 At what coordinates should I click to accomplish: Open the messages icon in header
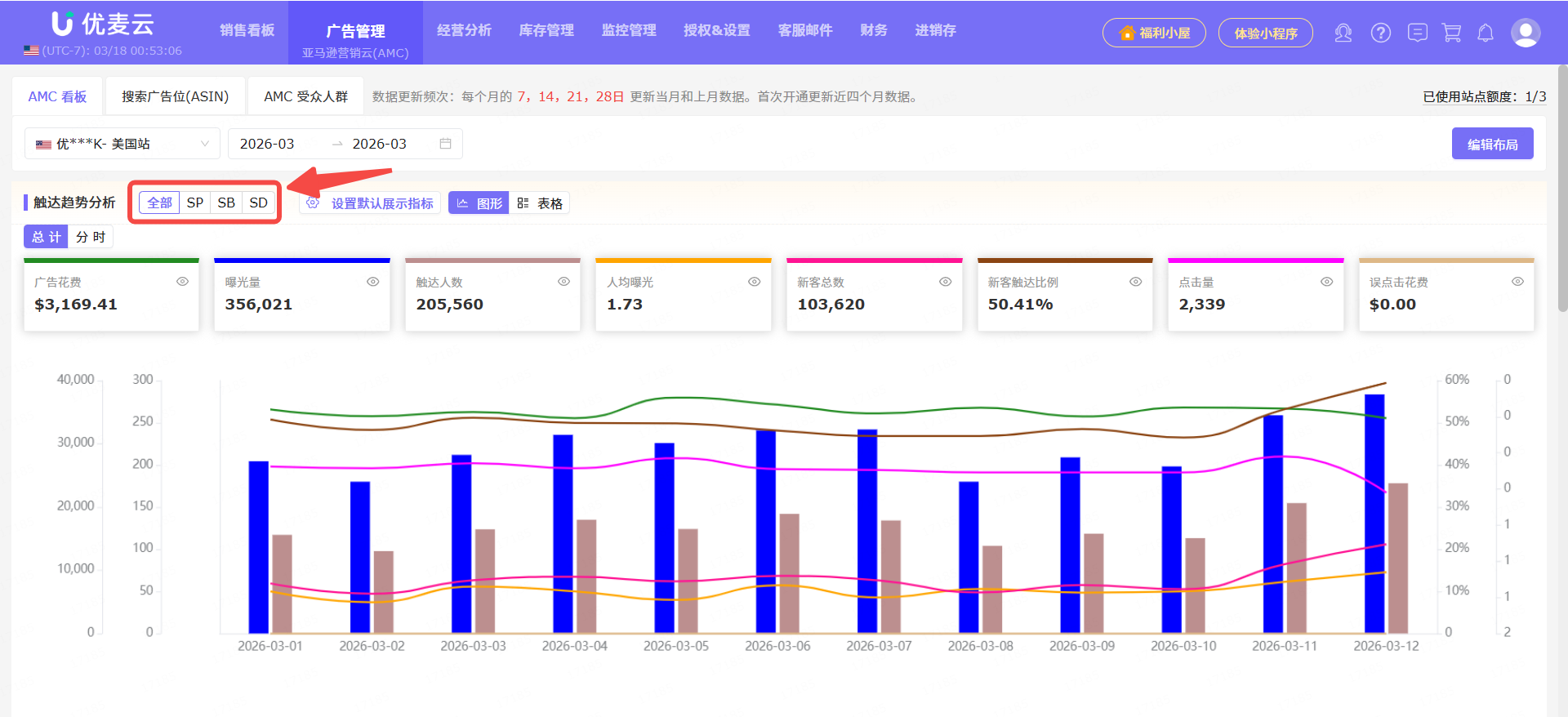click(1417, 33)
